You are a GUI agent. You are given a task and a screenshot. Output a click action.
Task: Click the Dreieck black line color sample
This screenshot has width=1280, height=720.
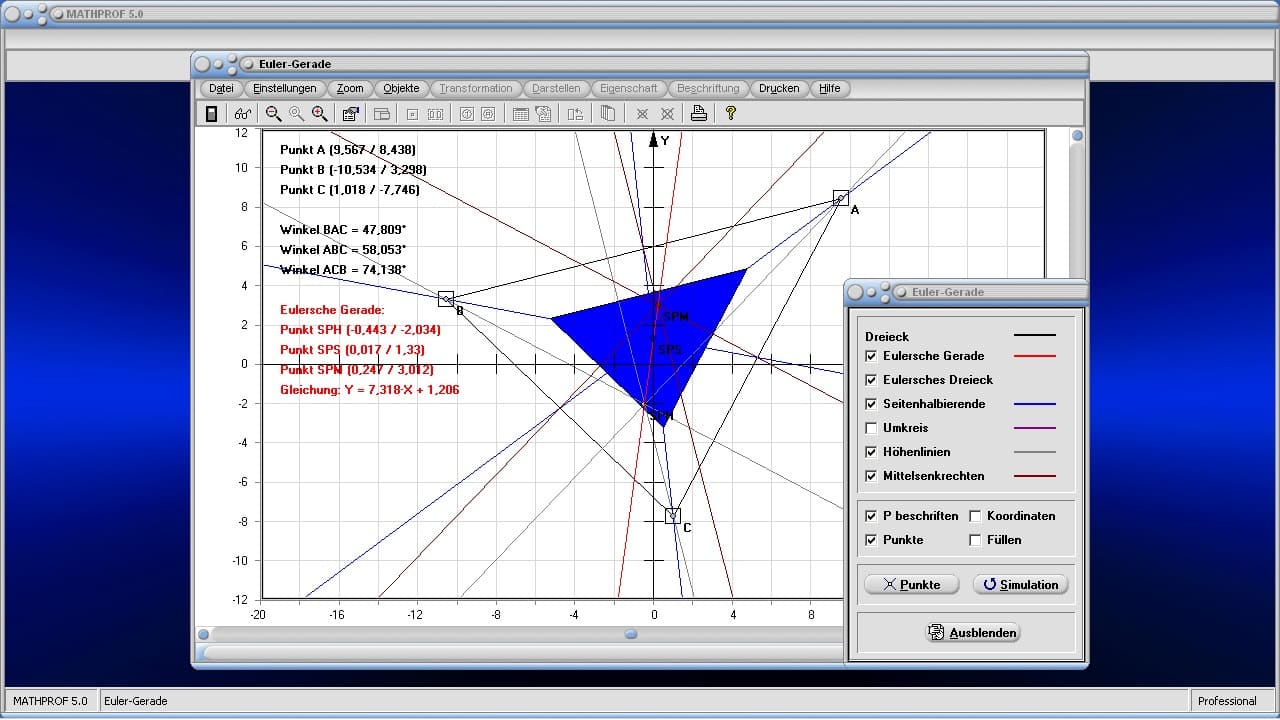click(1035, 337)
